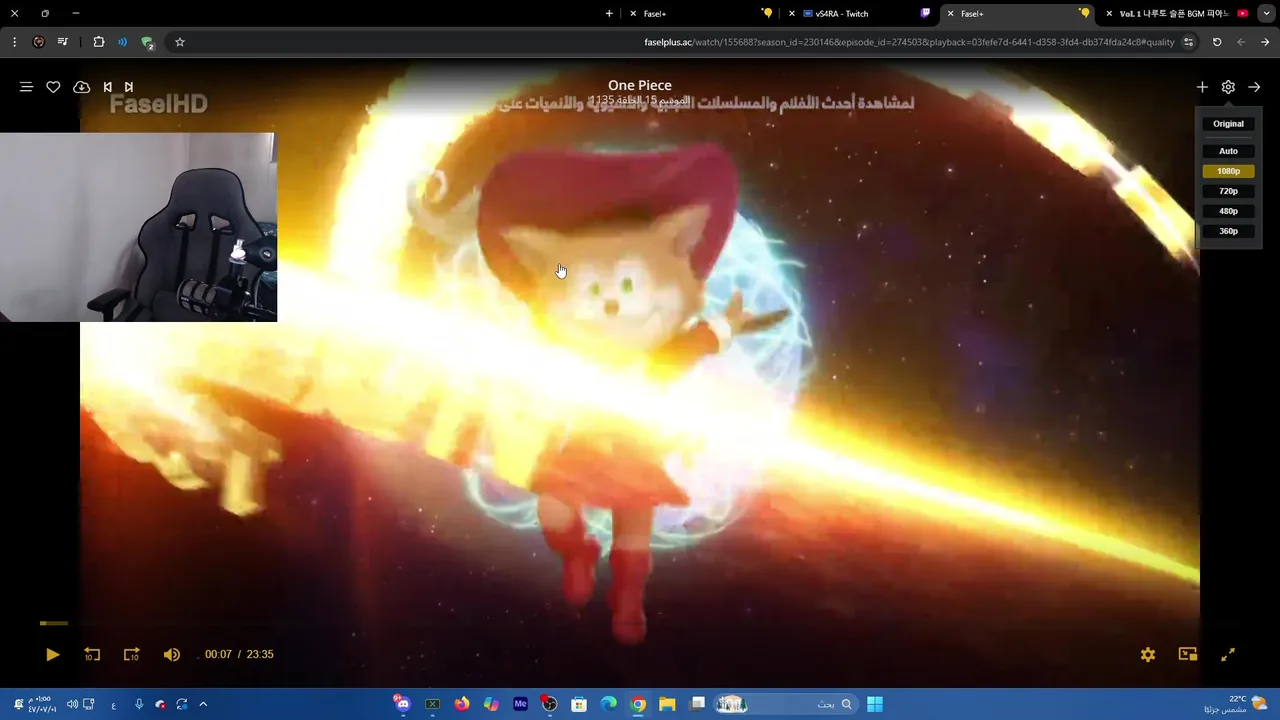This screenshot has height=720, width=1280.
Task: Select Original quality option
Action: (x=1228, y=124)
